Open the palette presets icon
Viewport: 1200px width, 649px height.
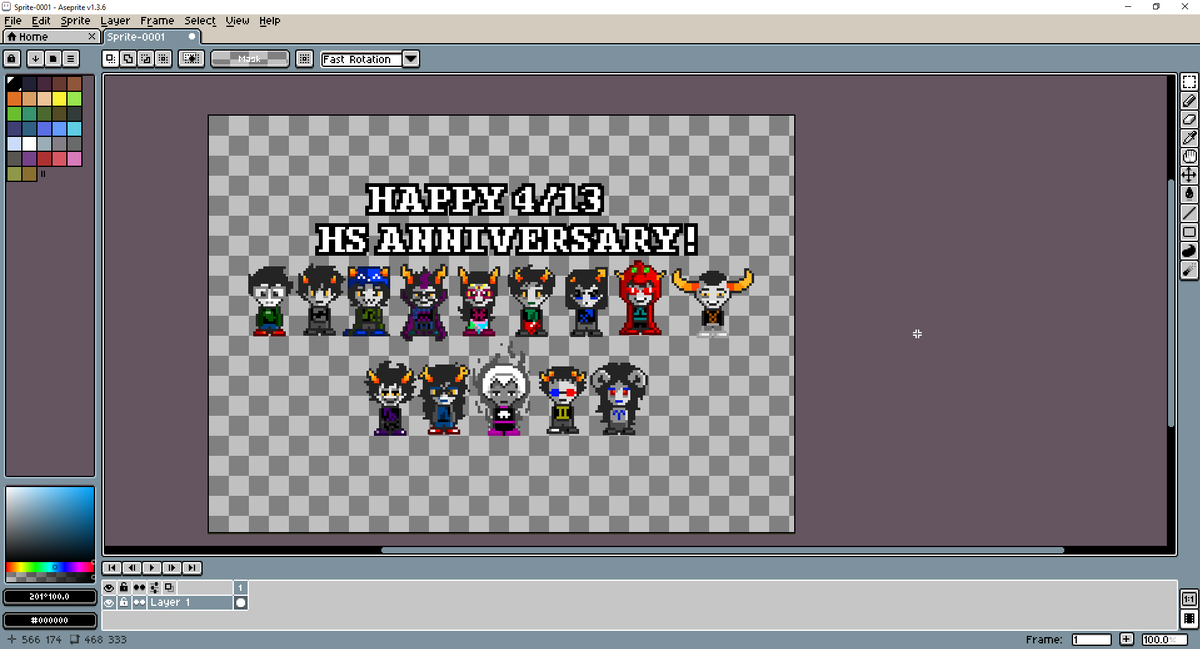tap(53, 59)
